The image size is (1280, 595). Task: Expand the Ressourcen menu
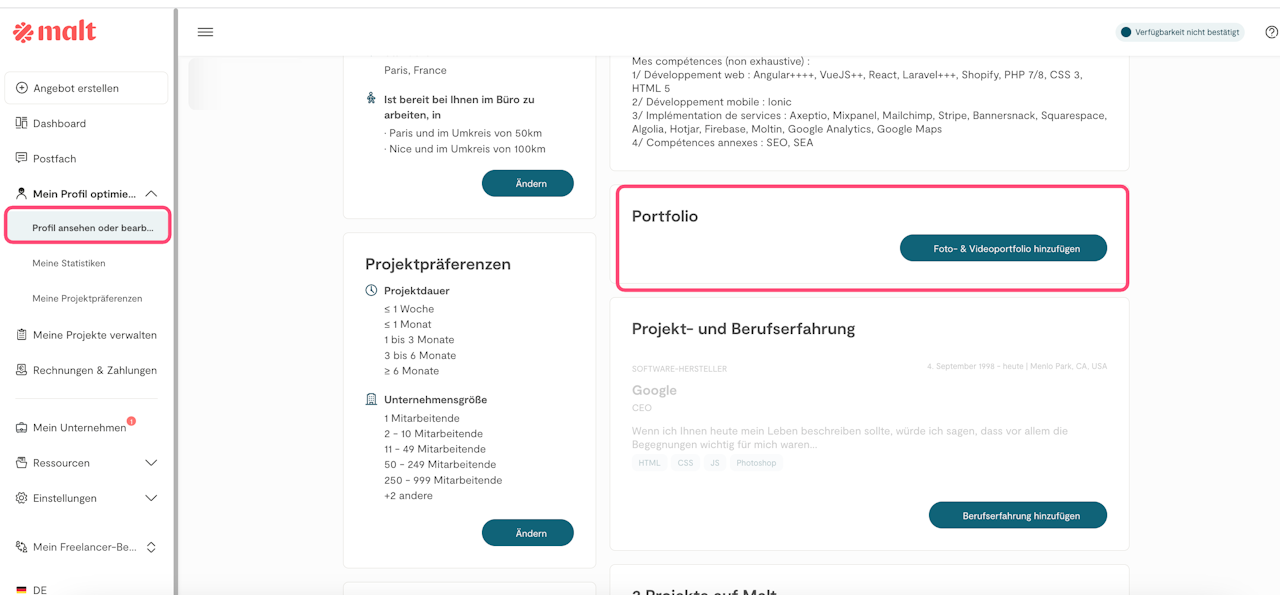click(x=151, y=463)
